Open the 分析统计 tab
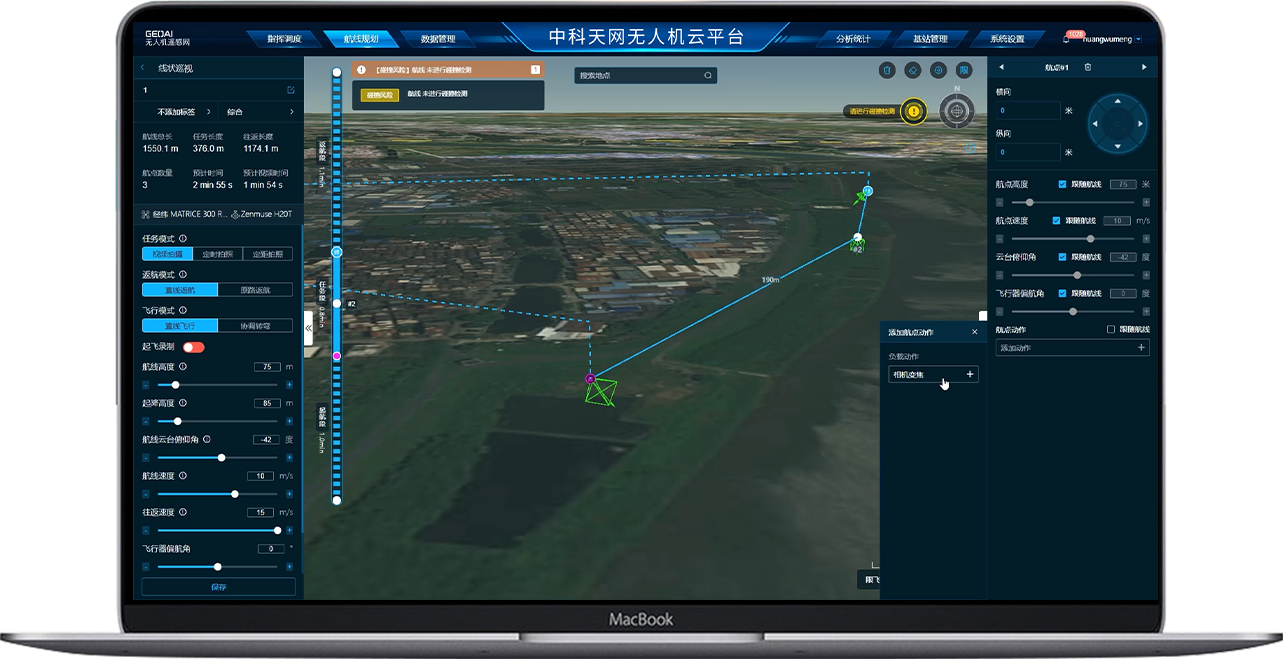Screen dimensions: 1283x659 tap(852, 39)
